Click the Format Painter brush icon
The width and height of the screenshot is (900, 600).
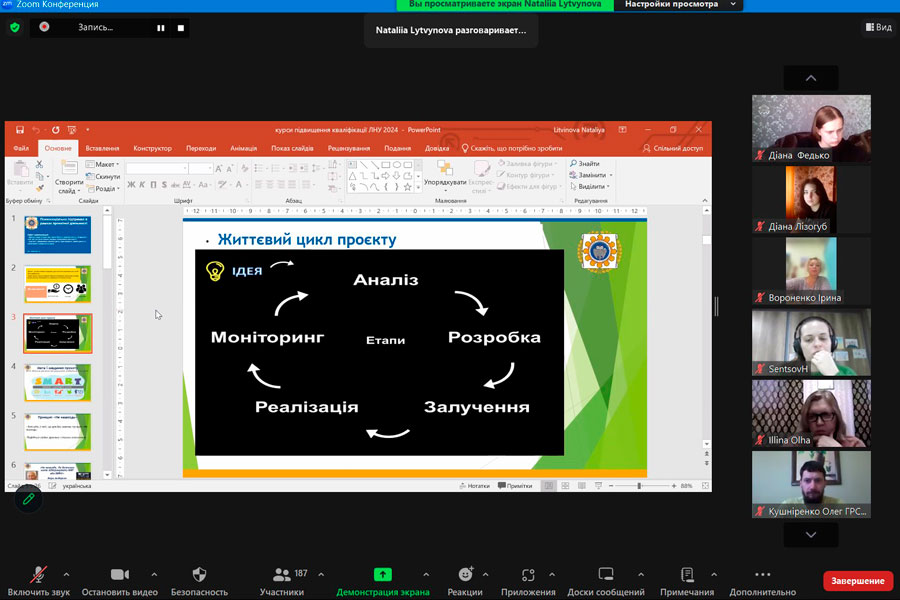pos(40,188)
